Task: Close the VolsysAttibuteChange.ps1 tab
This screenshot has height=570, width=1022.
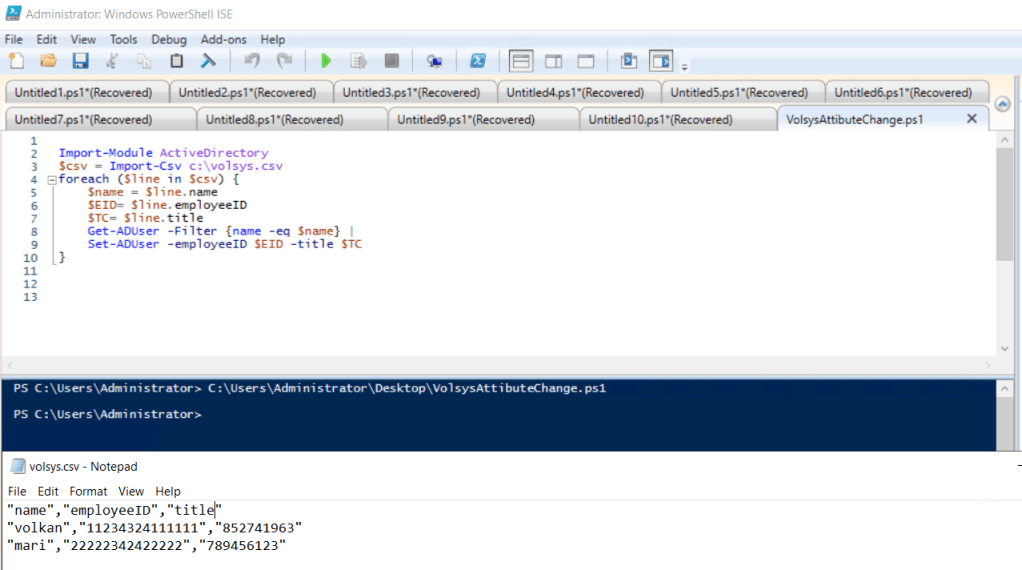Action: tap(971, 118)
